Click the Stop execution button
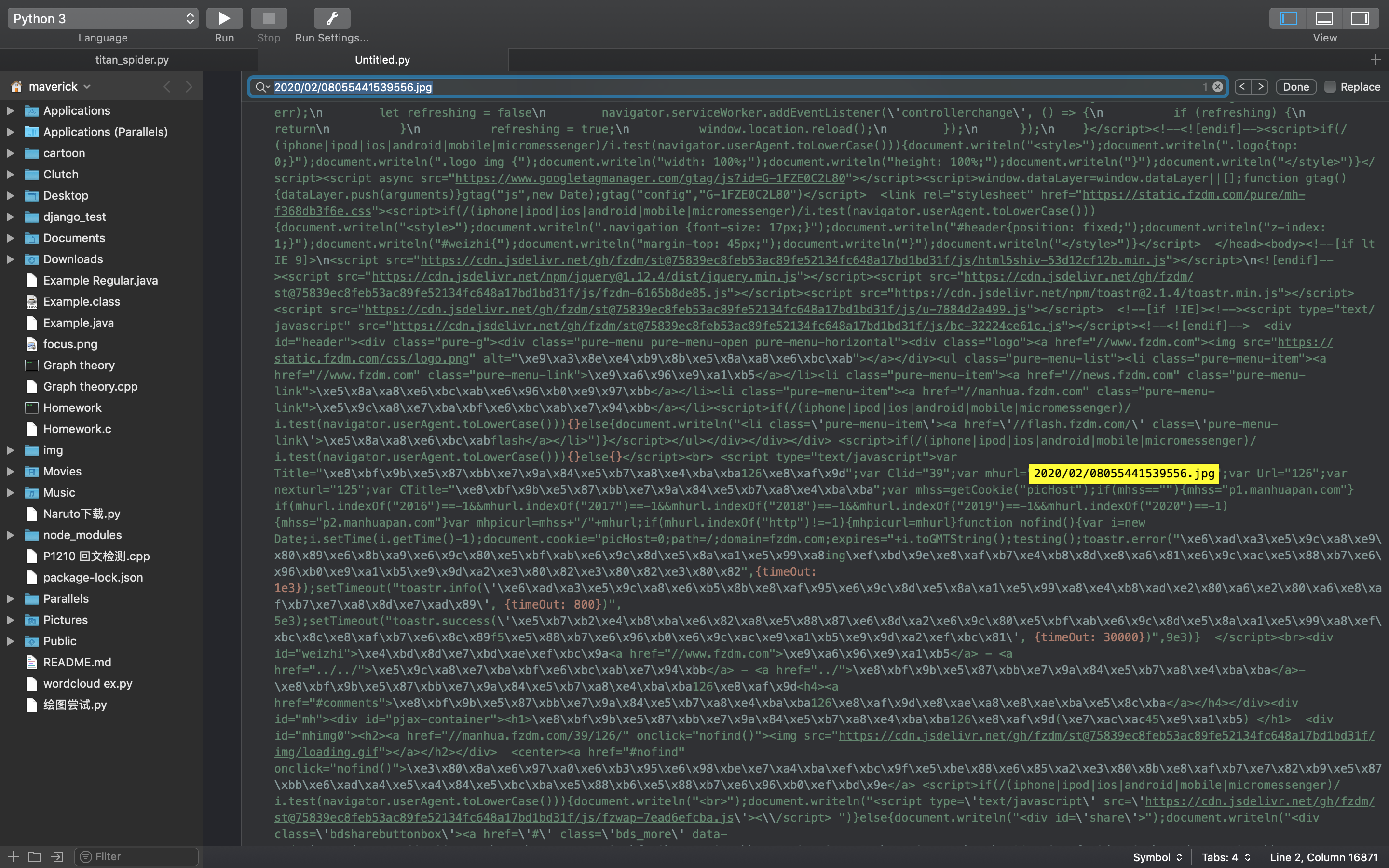1389x868 pixels. [269, 18]
